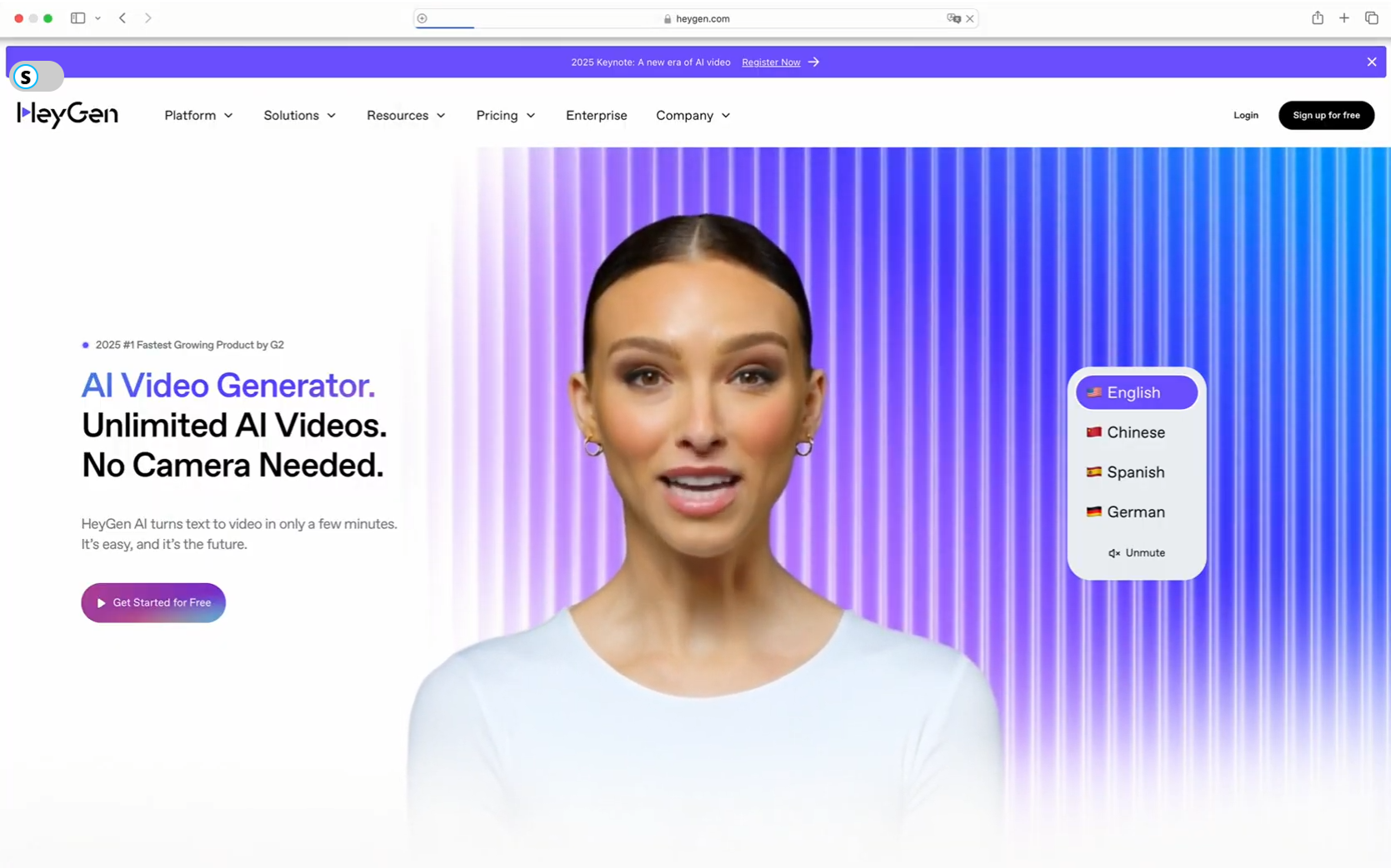Expand the Platform menu
This screenshot has height=868, width=1391.
198,115
